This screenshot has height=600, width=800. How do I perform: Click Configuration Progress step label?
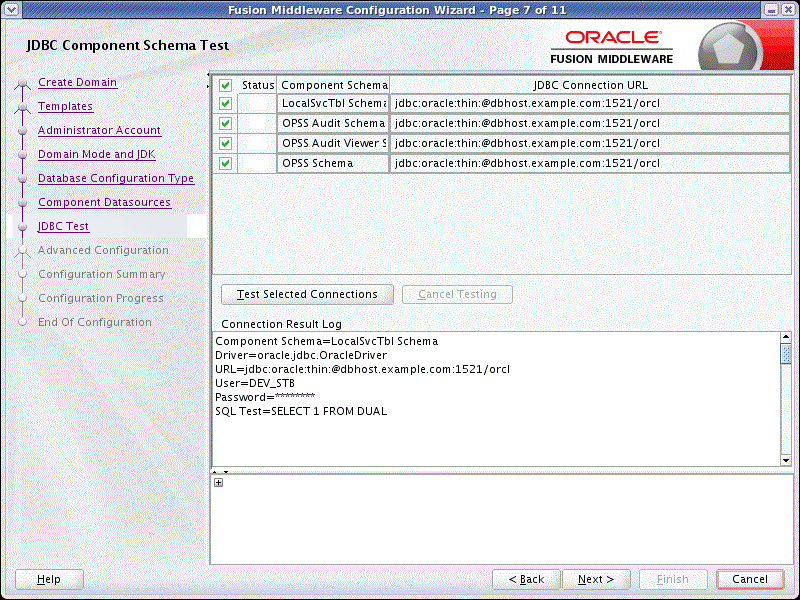click(x=101, y=298)
